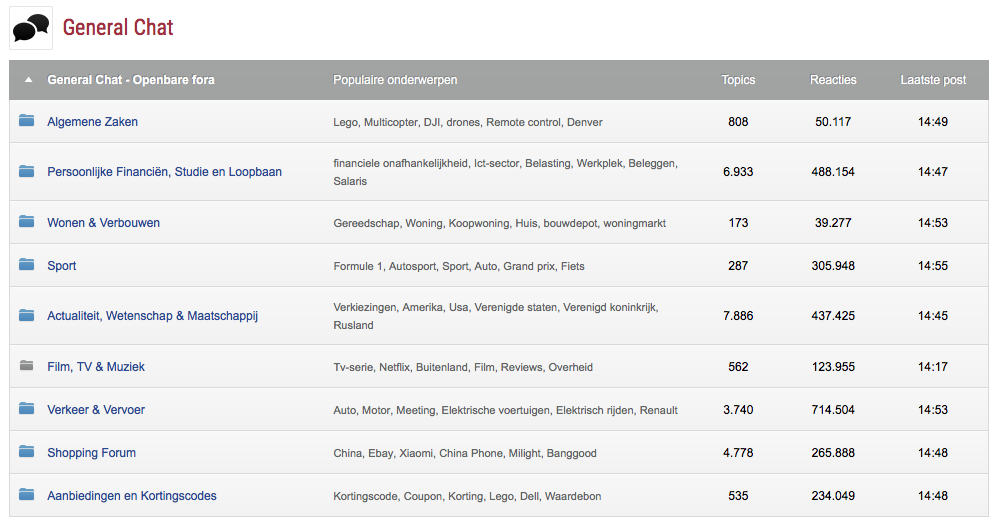
Task: Click the grey folder icon beside Film, TV & Muziek
Action: click(x=27, y=366)
